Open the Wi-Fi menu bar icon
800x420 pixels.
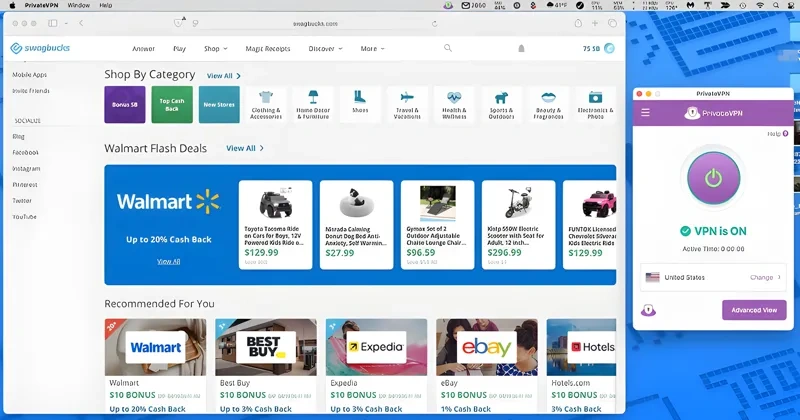click(x=760, y=5)
